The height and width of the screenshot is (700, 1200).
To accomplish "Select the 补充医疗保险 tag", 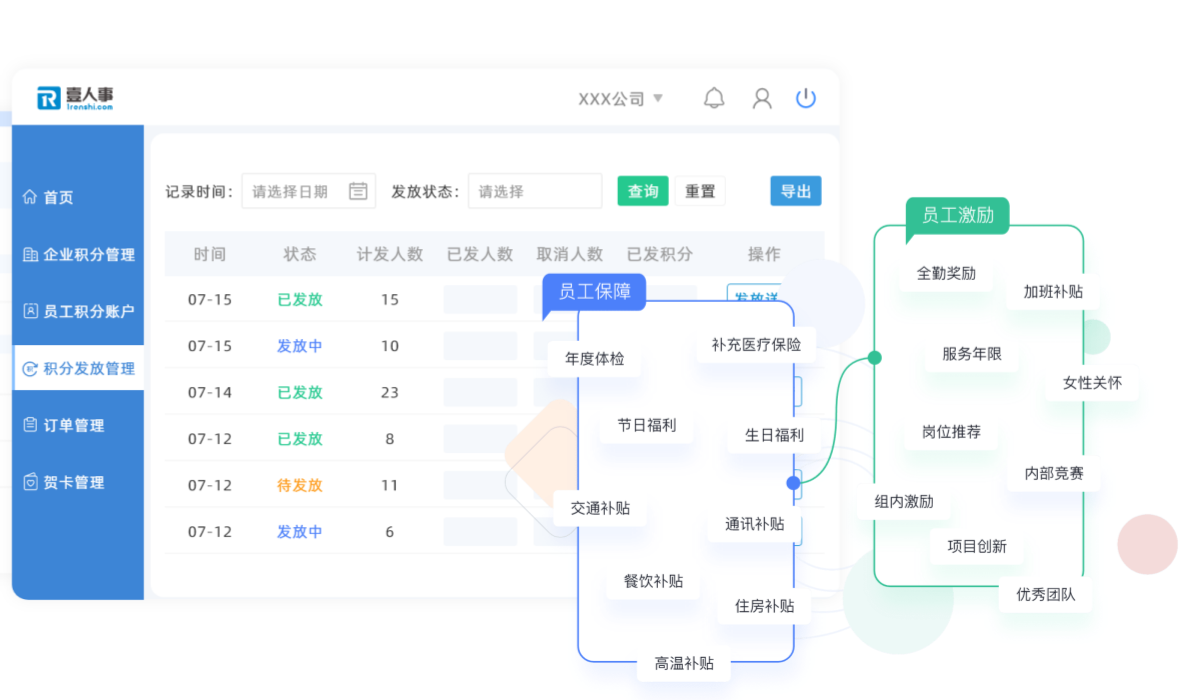I will click(756, 344).
